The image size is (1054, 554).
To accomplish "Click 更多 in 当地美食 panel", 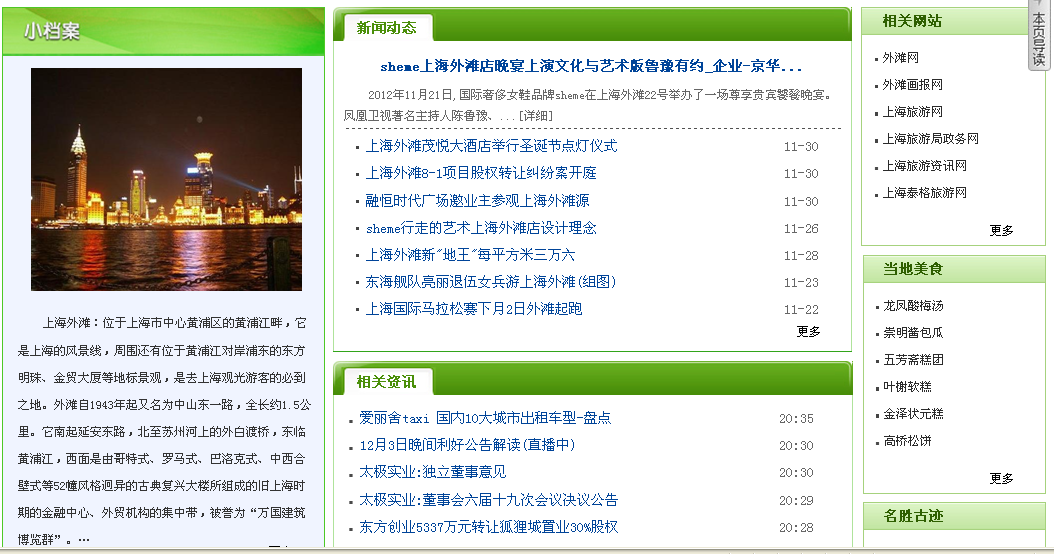I will (1001, 478).
